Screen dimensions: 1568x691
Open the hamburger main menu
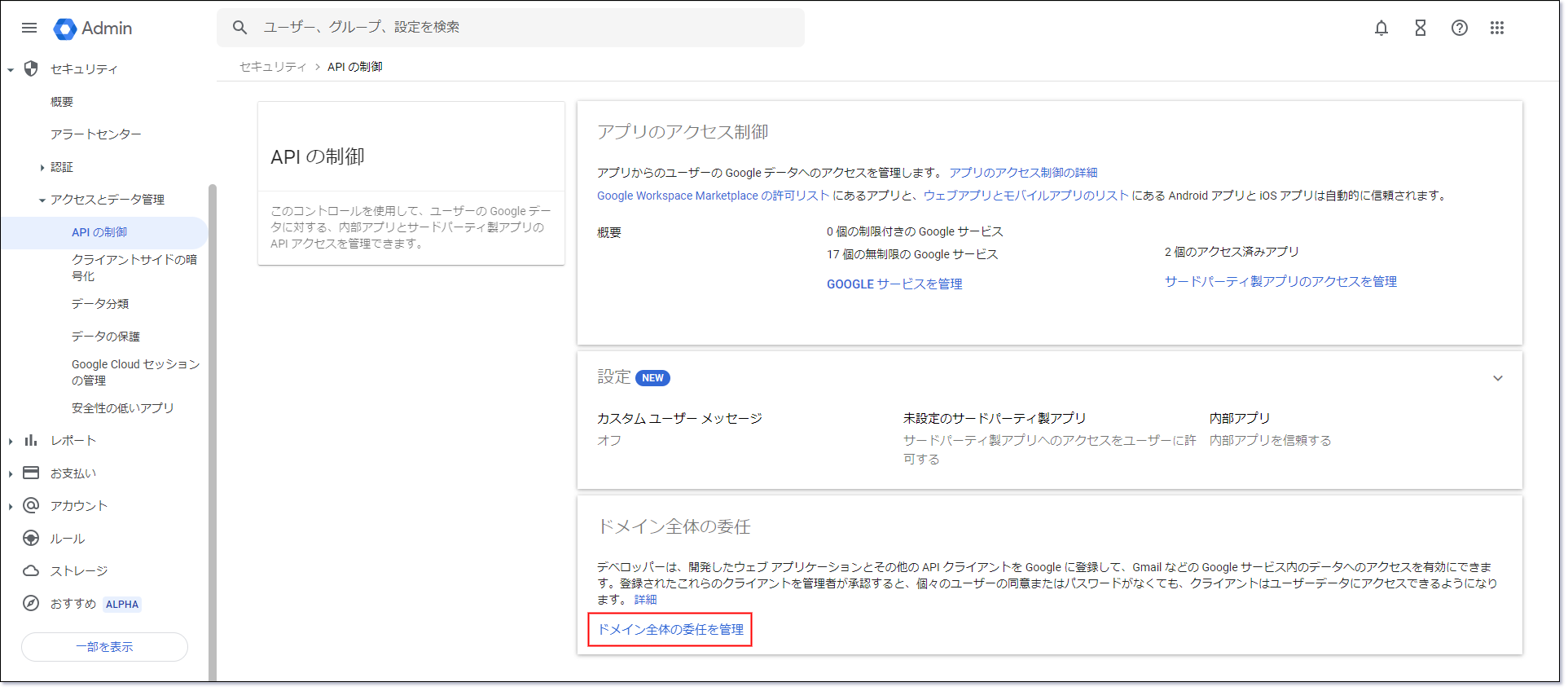tap(29, 28)
